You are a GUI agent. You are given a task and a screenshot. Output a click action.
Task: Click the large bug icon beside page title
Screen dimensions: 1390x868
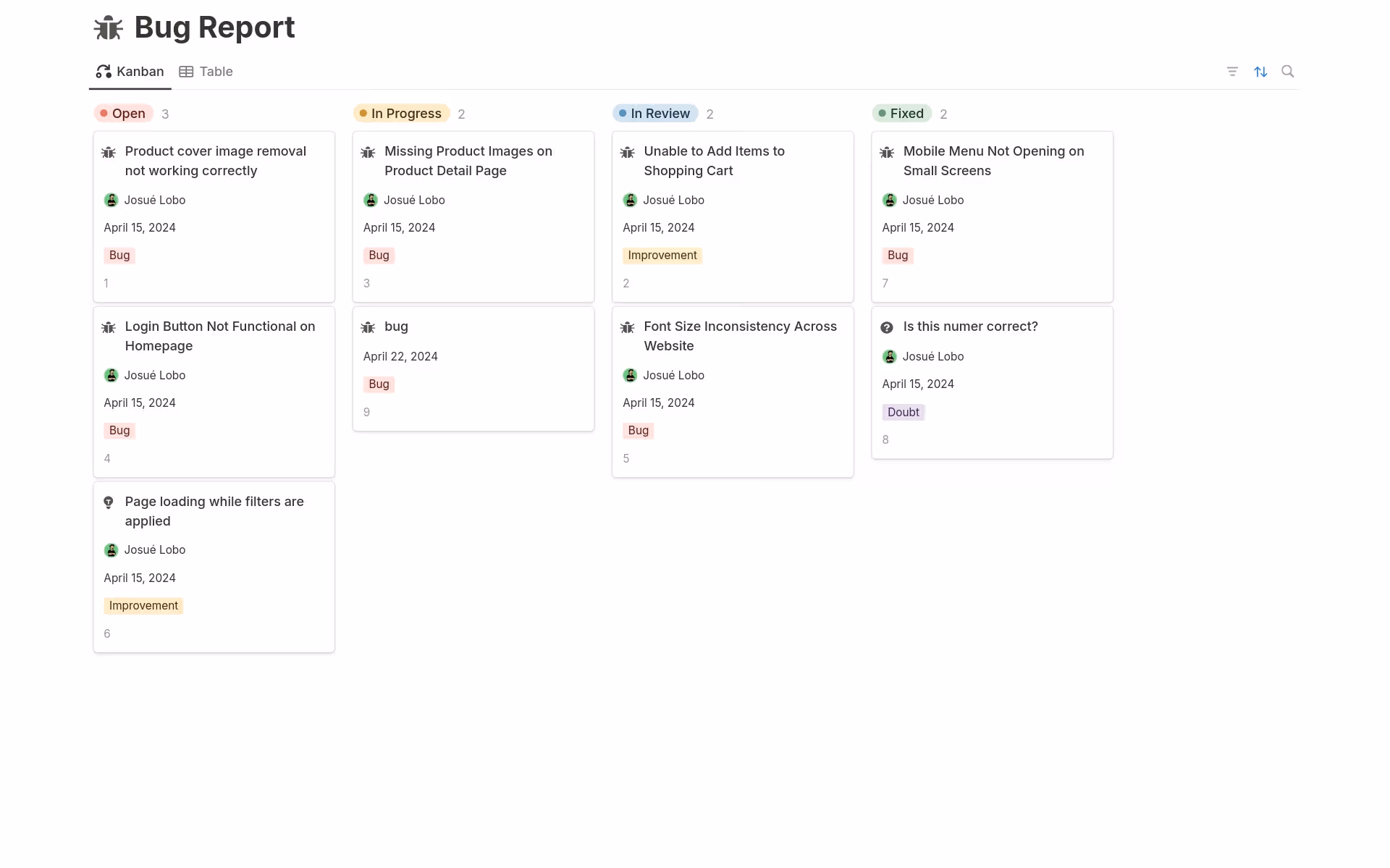click(x=109, y=28)
